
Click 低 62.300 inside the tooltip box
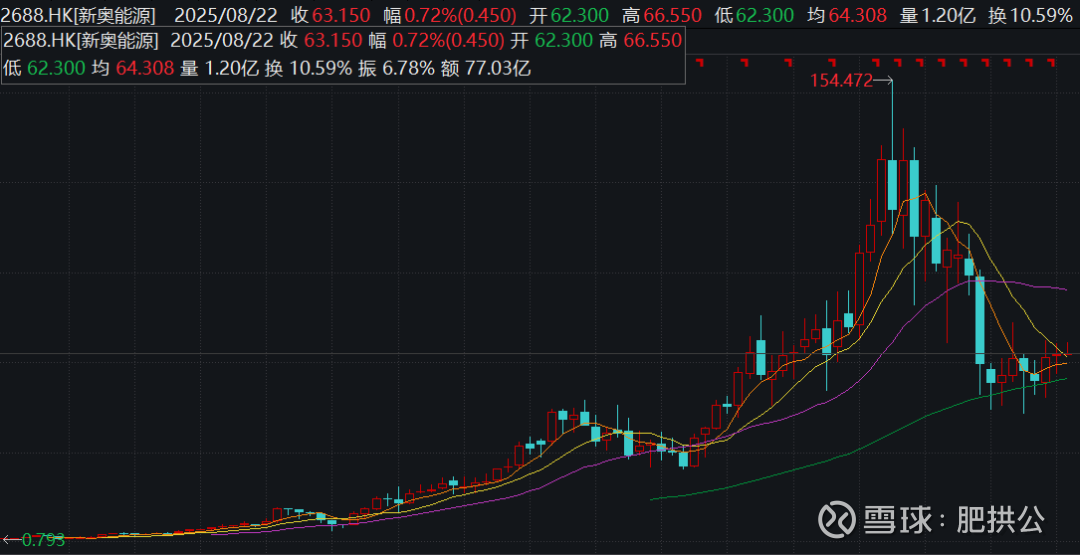(x=45, y=68)
